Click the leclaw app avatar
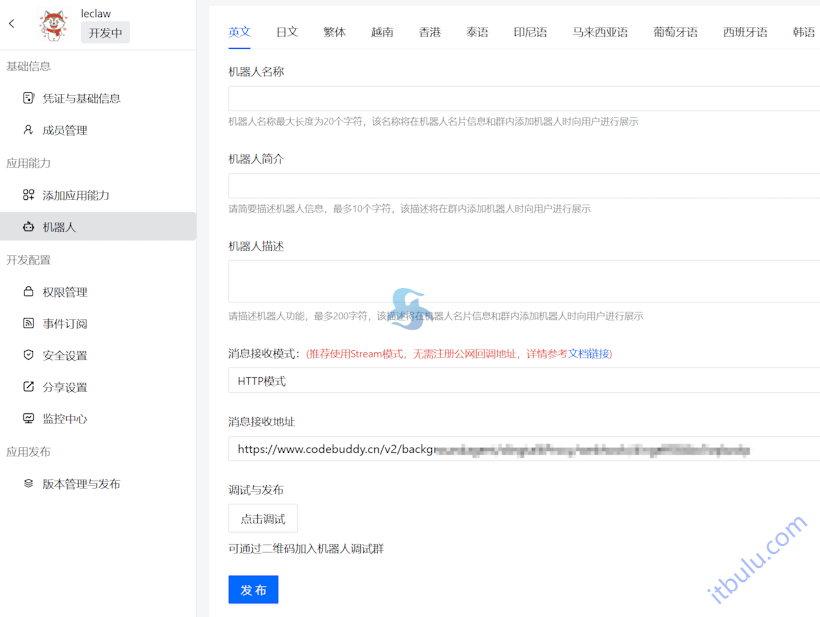Image resolution: width=820 pixels, height=617 pixels. click(x=53, y=24)
